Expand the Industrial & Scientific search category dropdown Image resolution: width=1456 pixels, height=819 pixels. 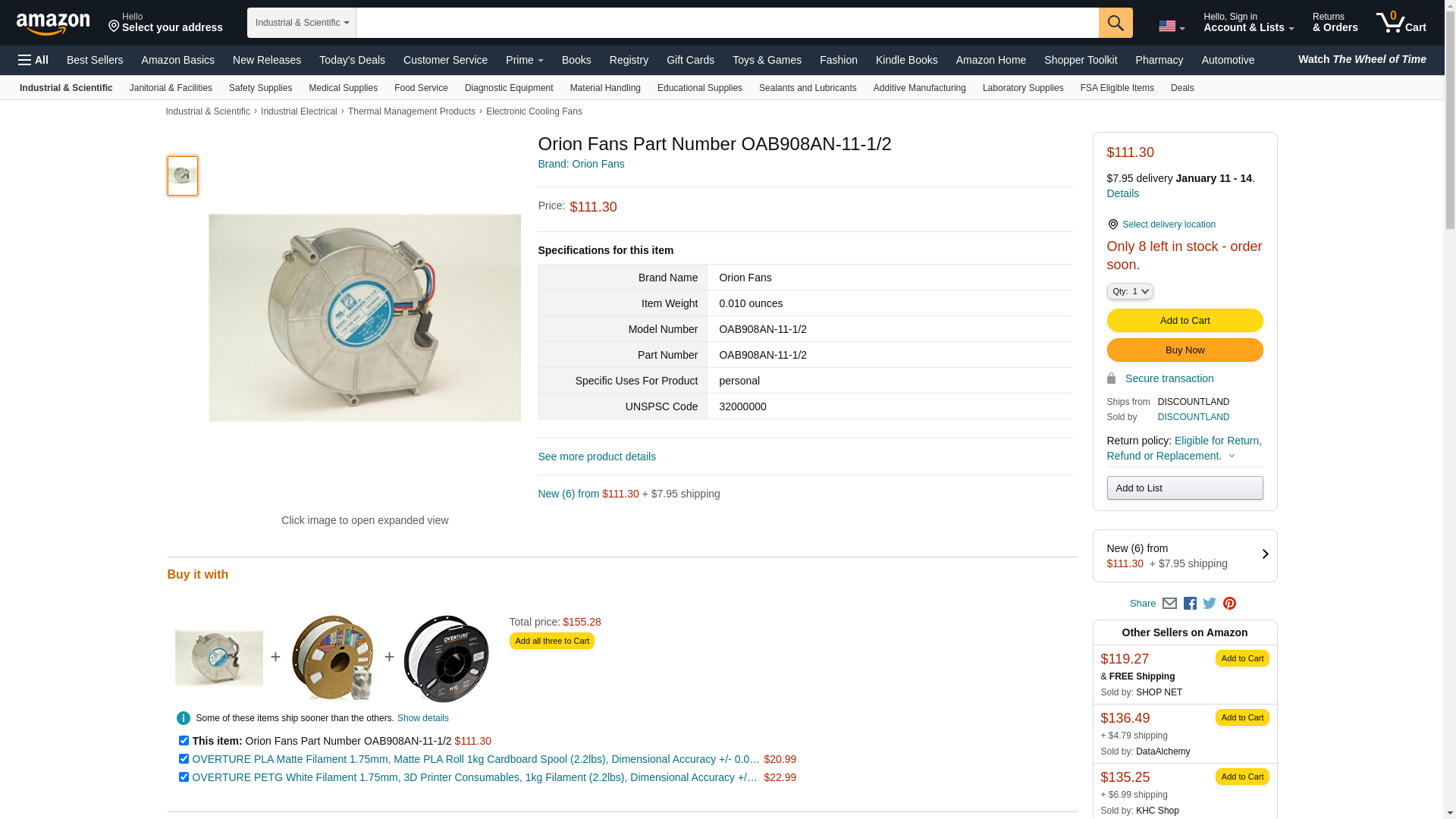302,23
